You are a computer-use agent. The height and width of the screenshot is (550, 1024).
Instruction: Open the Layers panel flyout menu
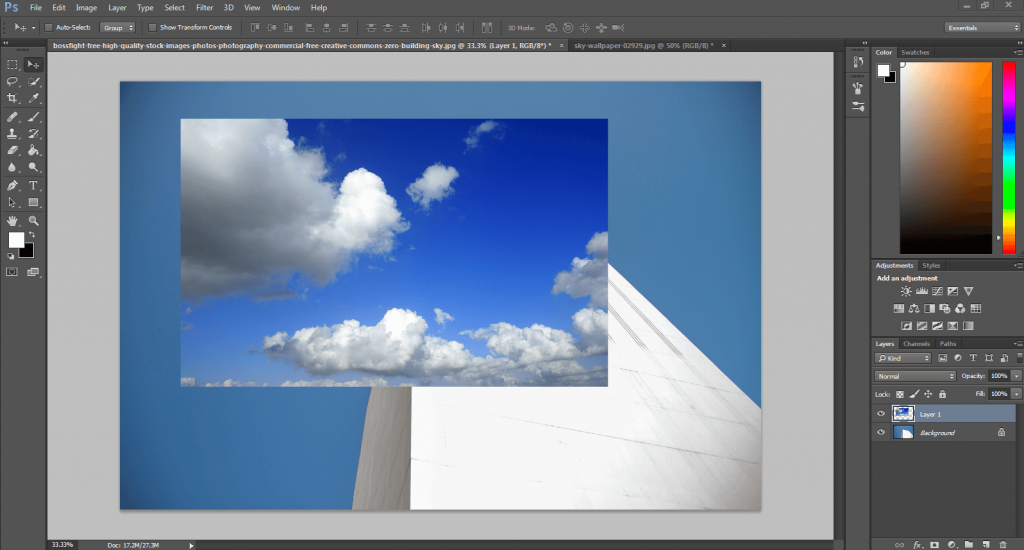(1017, 344)
